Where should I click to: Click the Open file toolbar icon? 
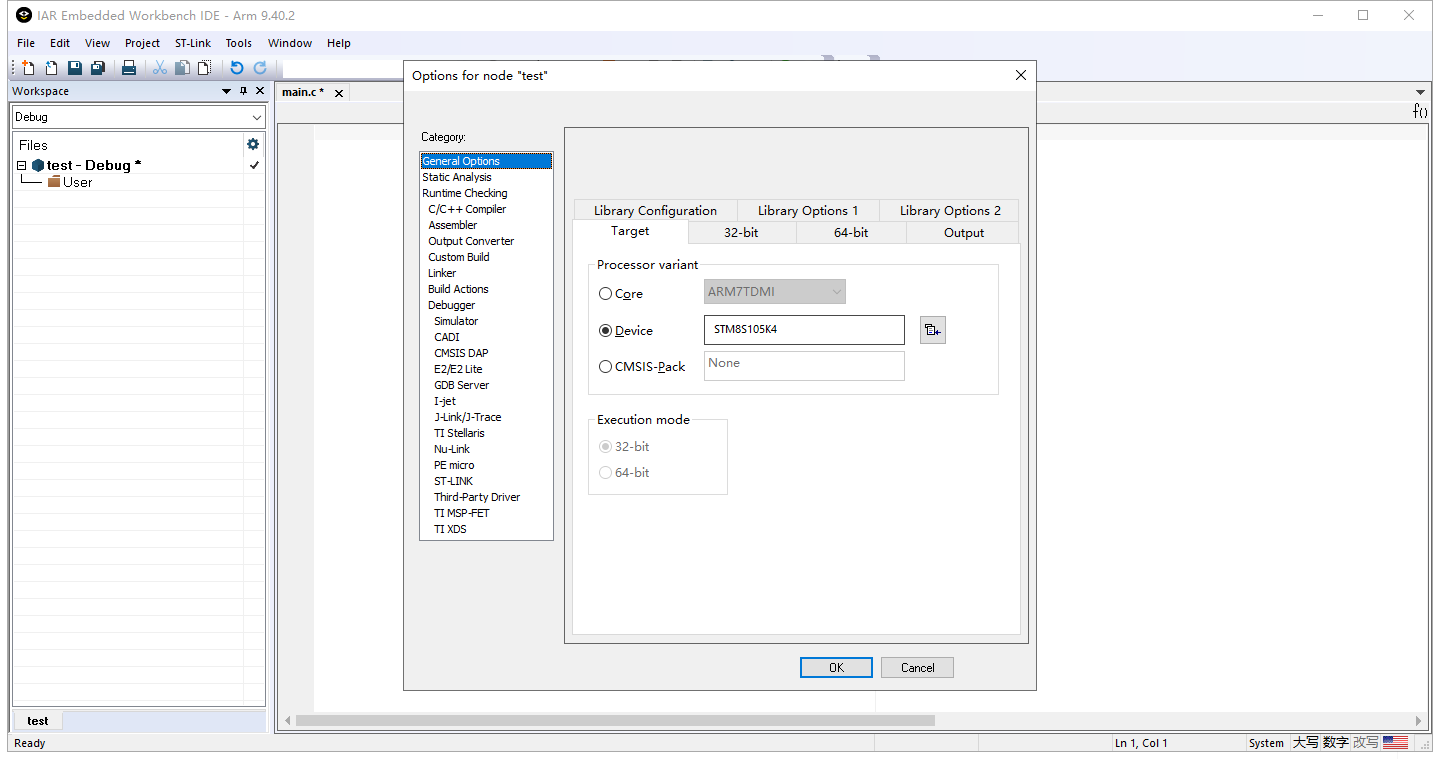click(51, 68)
